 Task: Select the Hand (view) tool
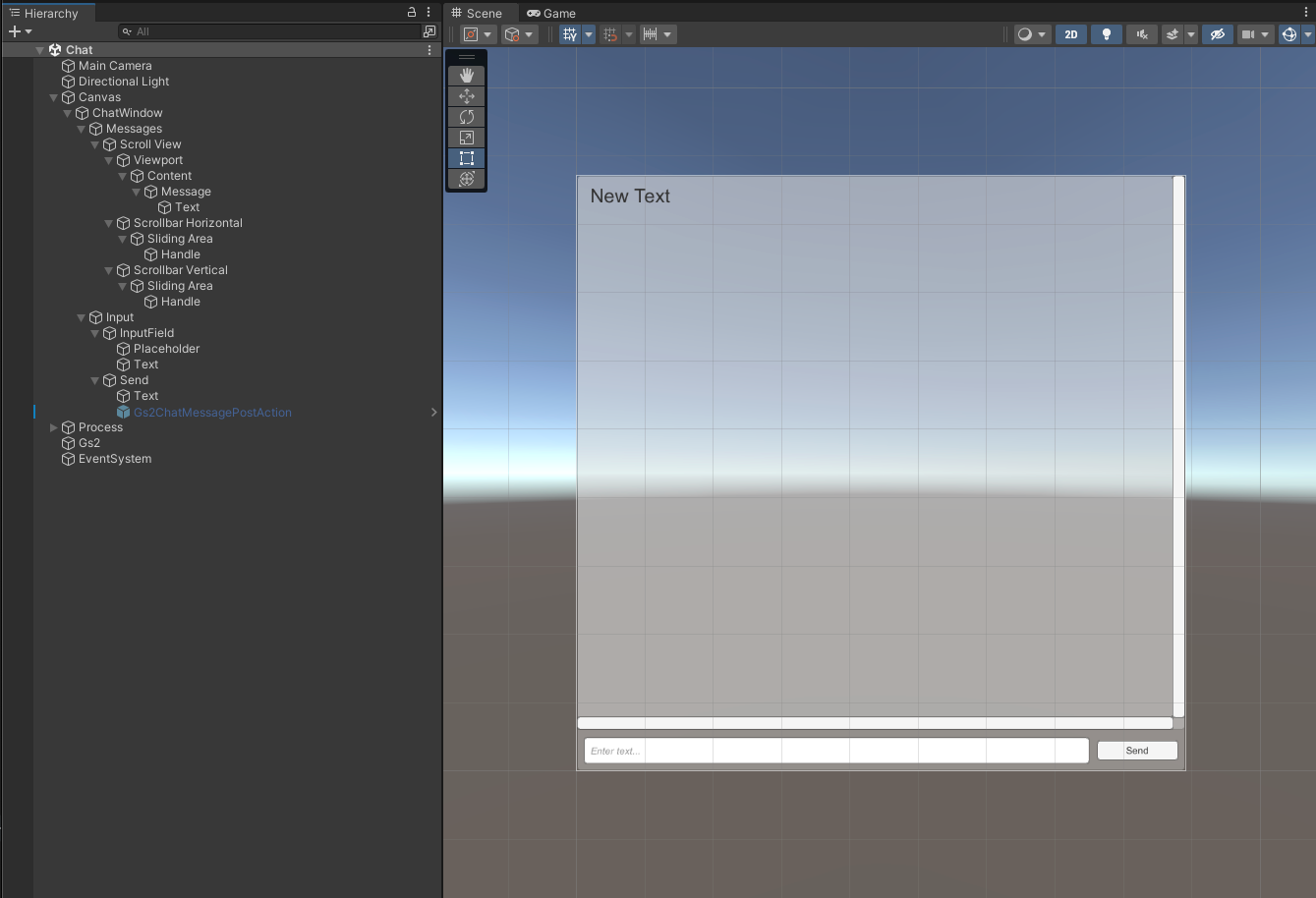(x=467, y=76)
